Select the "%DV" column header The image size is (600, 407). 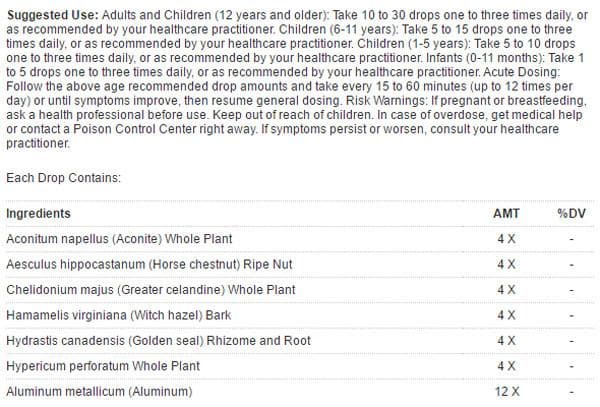(570, 214)
